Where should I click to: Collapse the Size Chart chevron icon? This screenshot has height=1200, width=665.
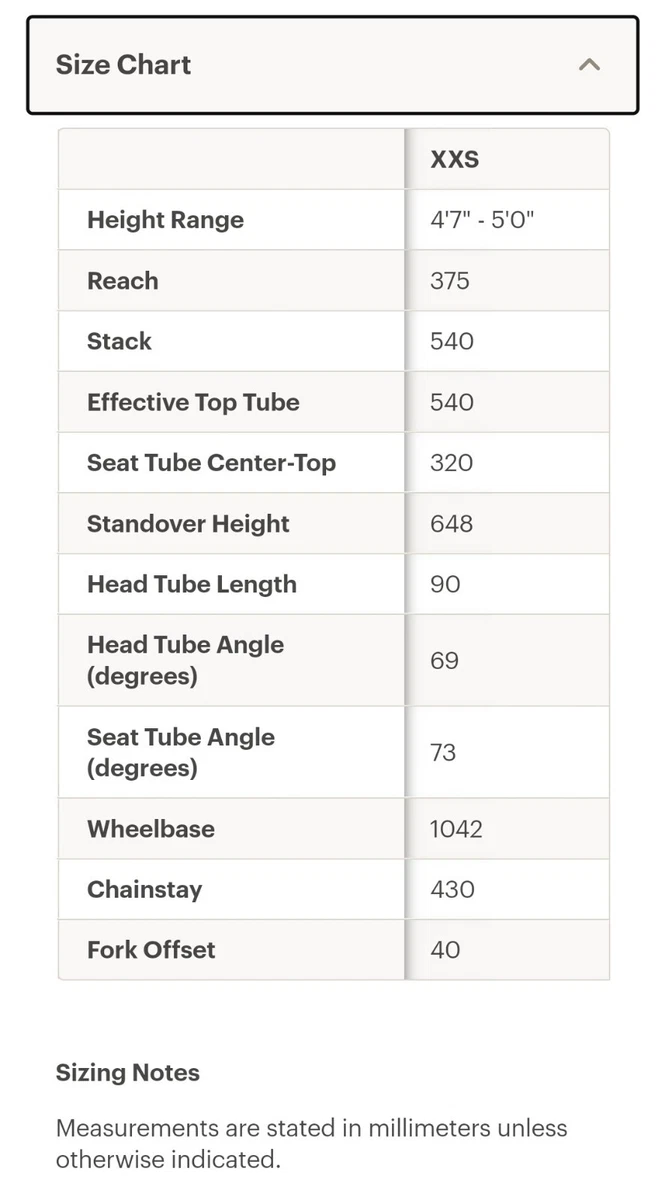tap(590, 65)
